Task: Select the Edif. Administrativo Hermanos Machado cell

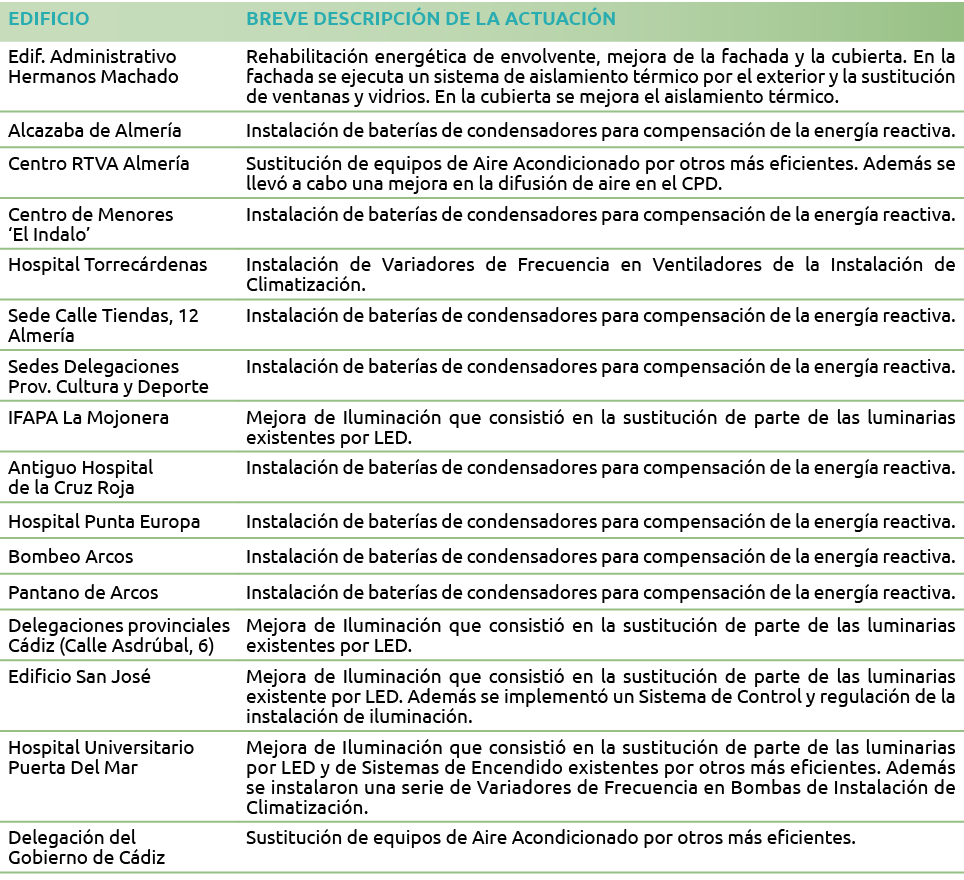Action: click(93, 67)
